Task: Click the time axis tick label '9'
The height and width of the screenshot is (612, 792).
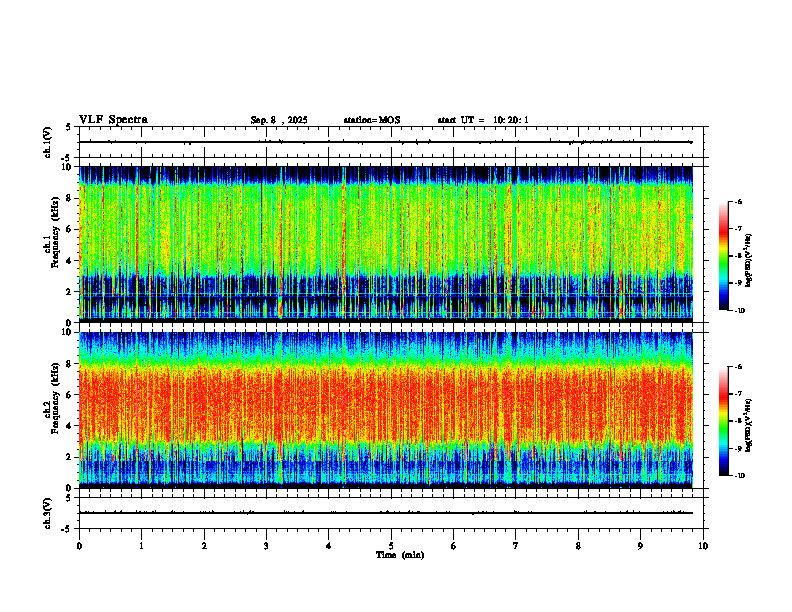Action: (x=640, y=546)
